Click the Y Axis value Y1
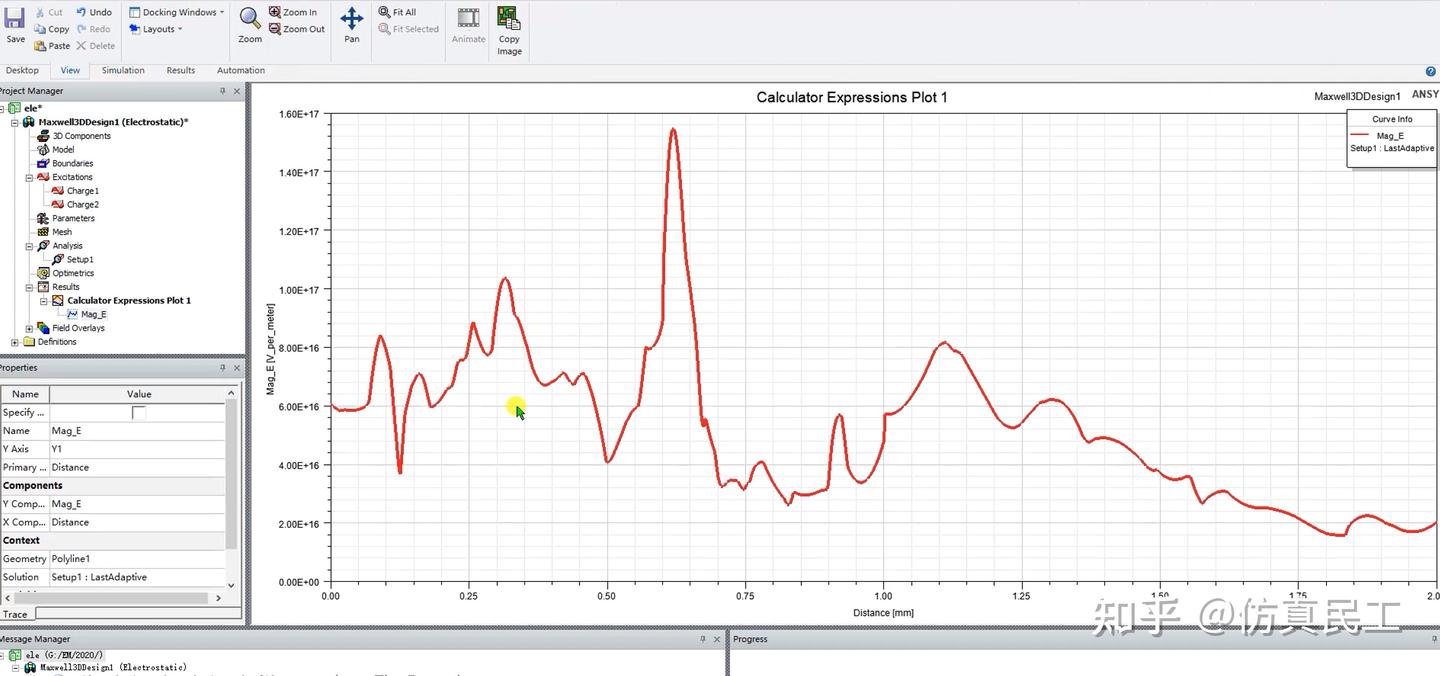Image resolution: width=1440 pixels, height=676 pixels. coord(137,449)
